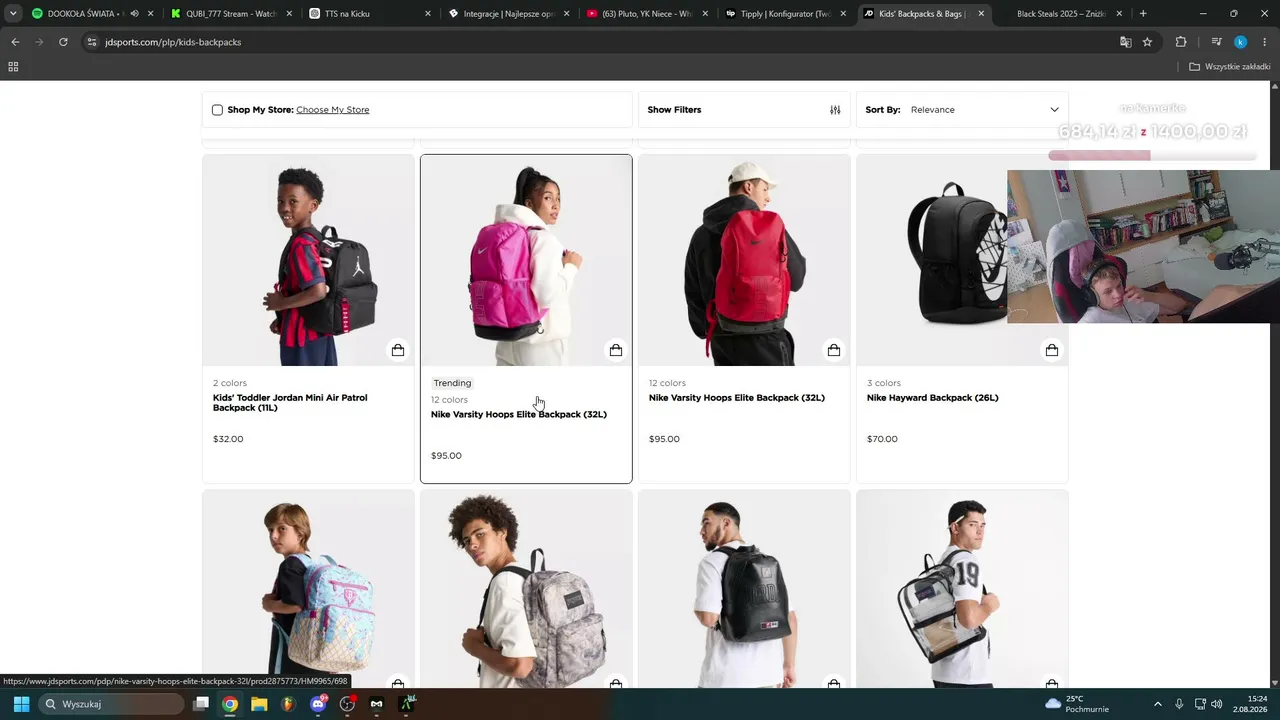Open the volume control in the tray
Image resolution: width=1280 pixels, height=720 pixels.
tap(1217, 704)
